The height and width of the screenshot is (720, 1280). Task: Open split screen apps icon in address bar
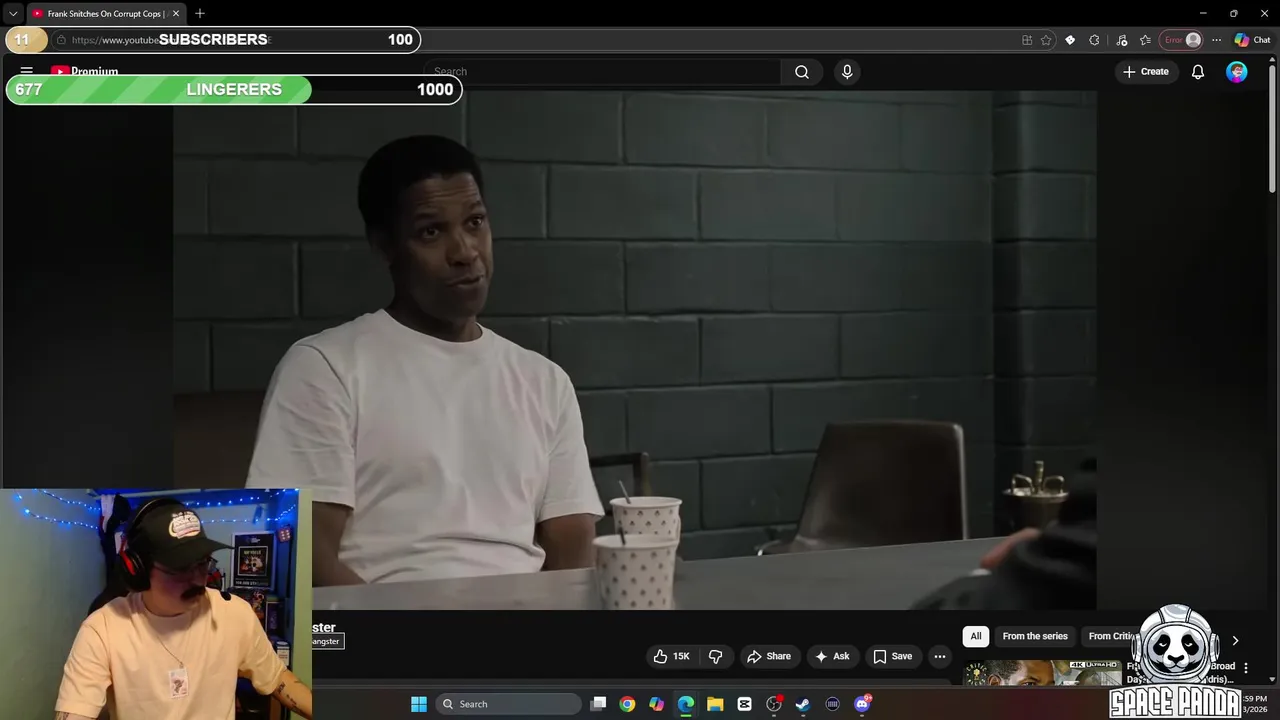click(x=1027, y=40)
